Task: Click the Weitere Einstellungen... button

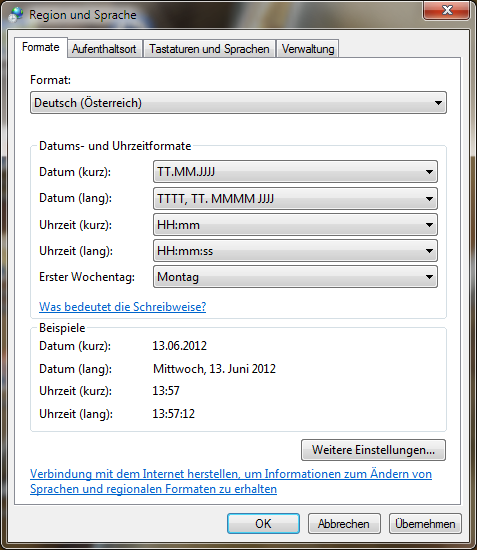Action: 374,450
